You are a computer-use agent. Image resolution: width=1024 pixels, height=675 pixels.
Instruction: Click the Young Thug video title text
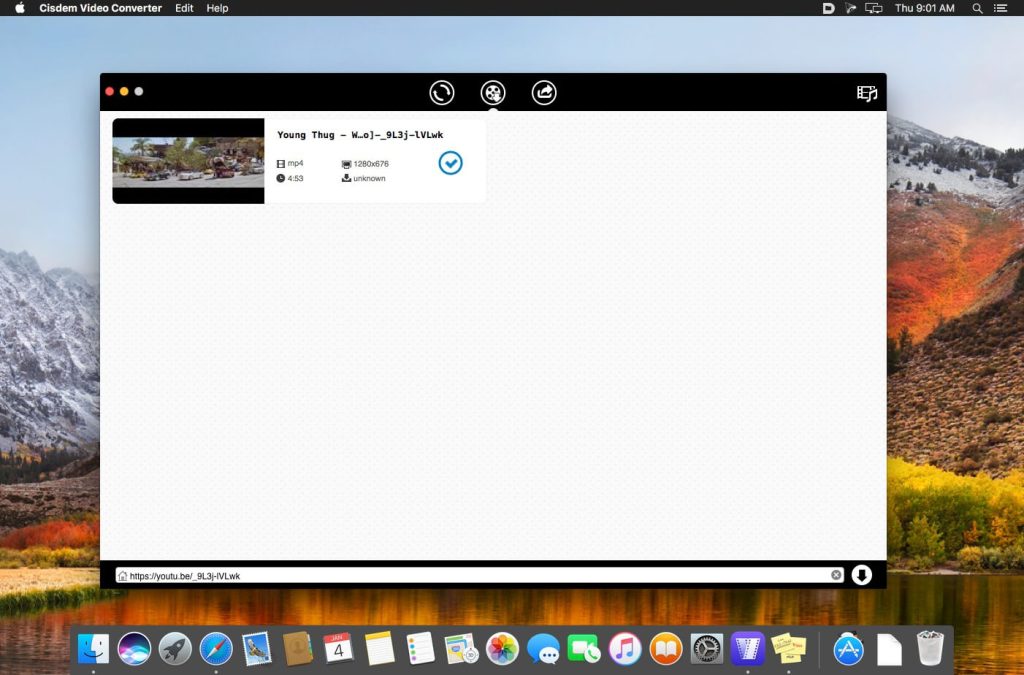click(x=360, y=135)
